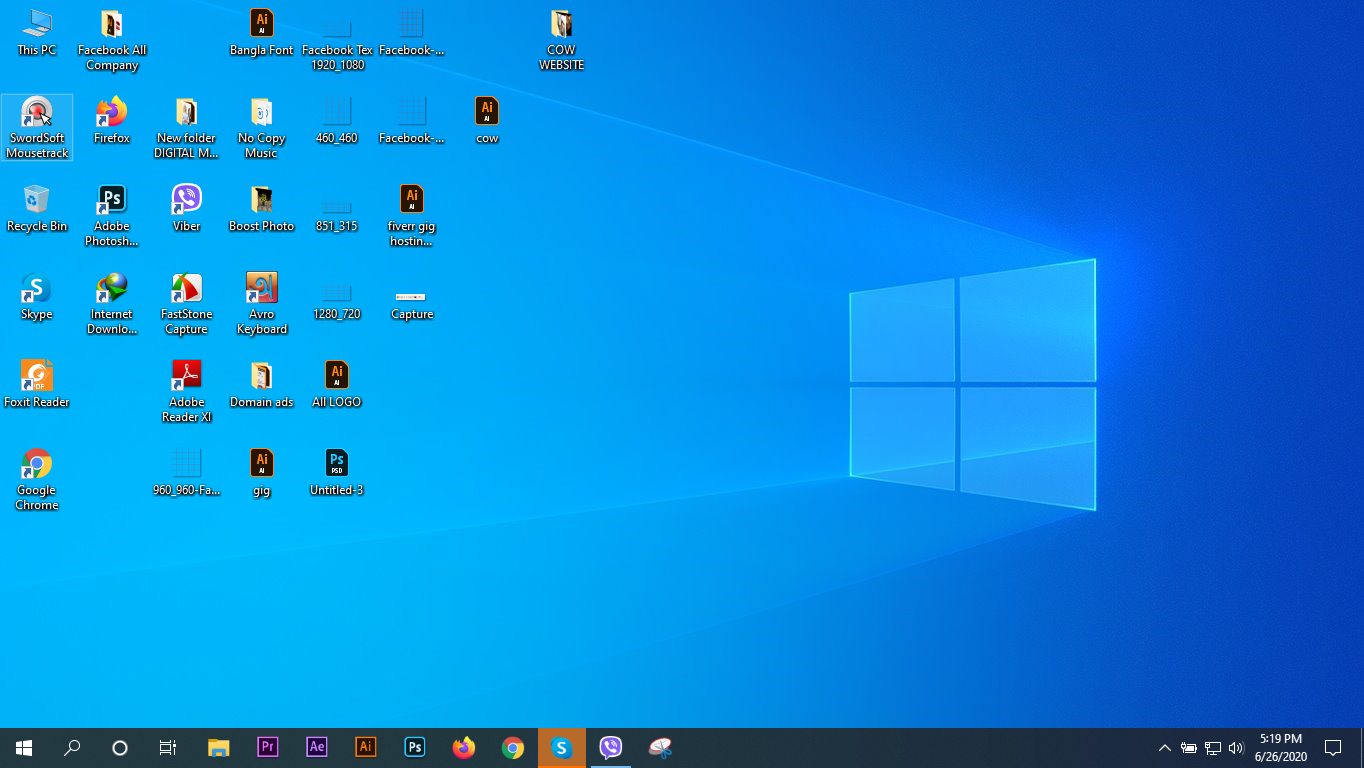Image resolution: width=1364 pixels, height=768 pixels.
Task: Select the Foxit Reader shortcut
Action: tap(37, 385)
